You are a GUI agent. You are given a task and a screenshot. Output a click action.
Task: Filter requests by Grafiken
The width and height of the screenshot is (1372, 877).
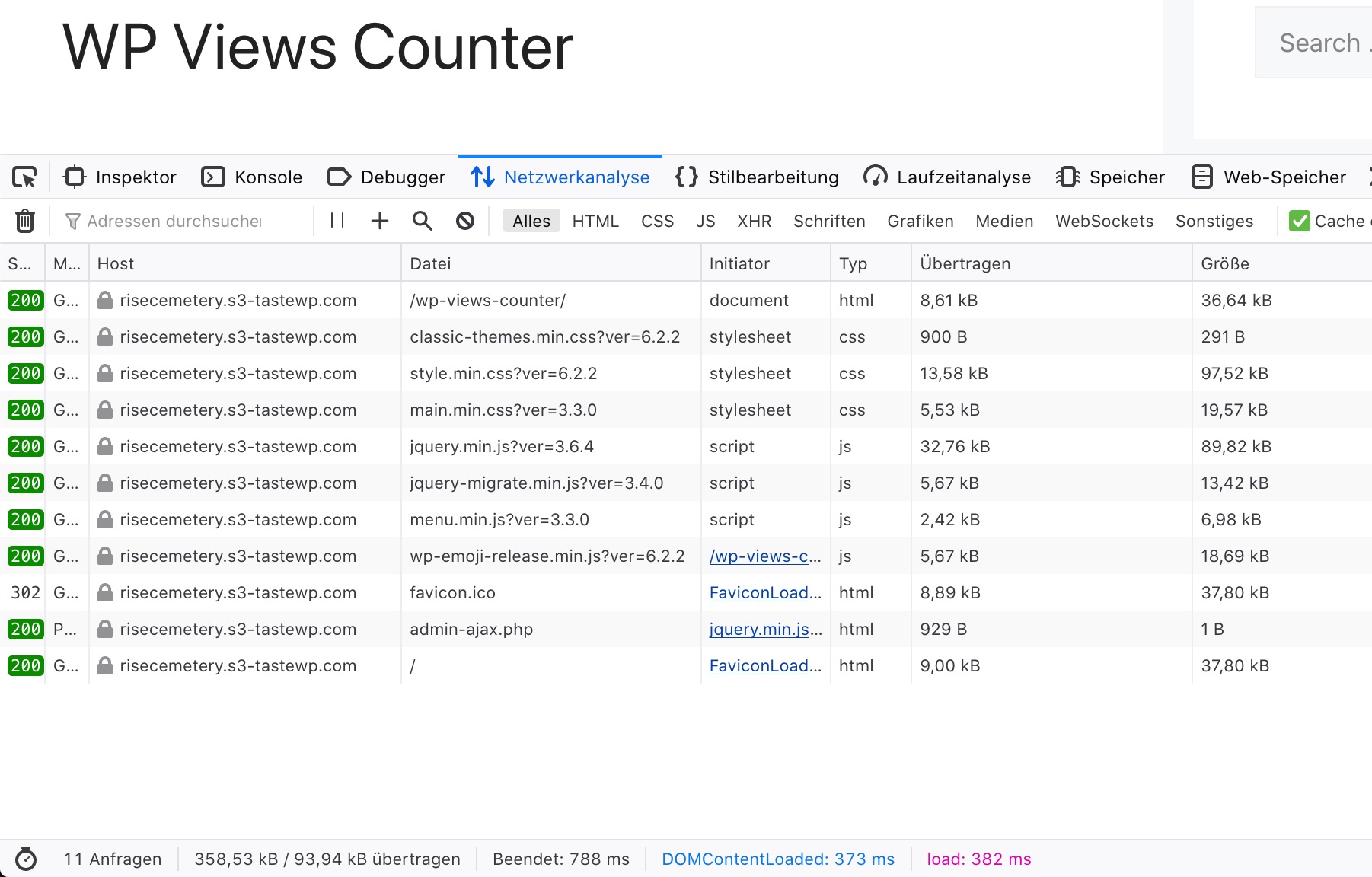(921, 221)
